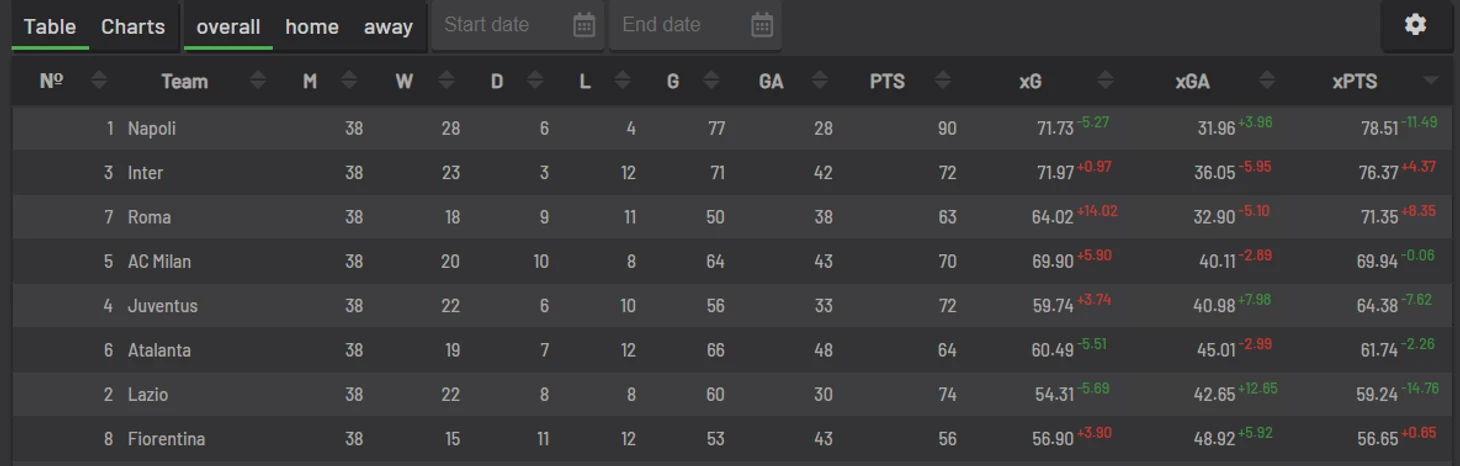Open the Napoli team link
The height and width of the screenshot is (466, 1460).
click(x=152, y=129)
